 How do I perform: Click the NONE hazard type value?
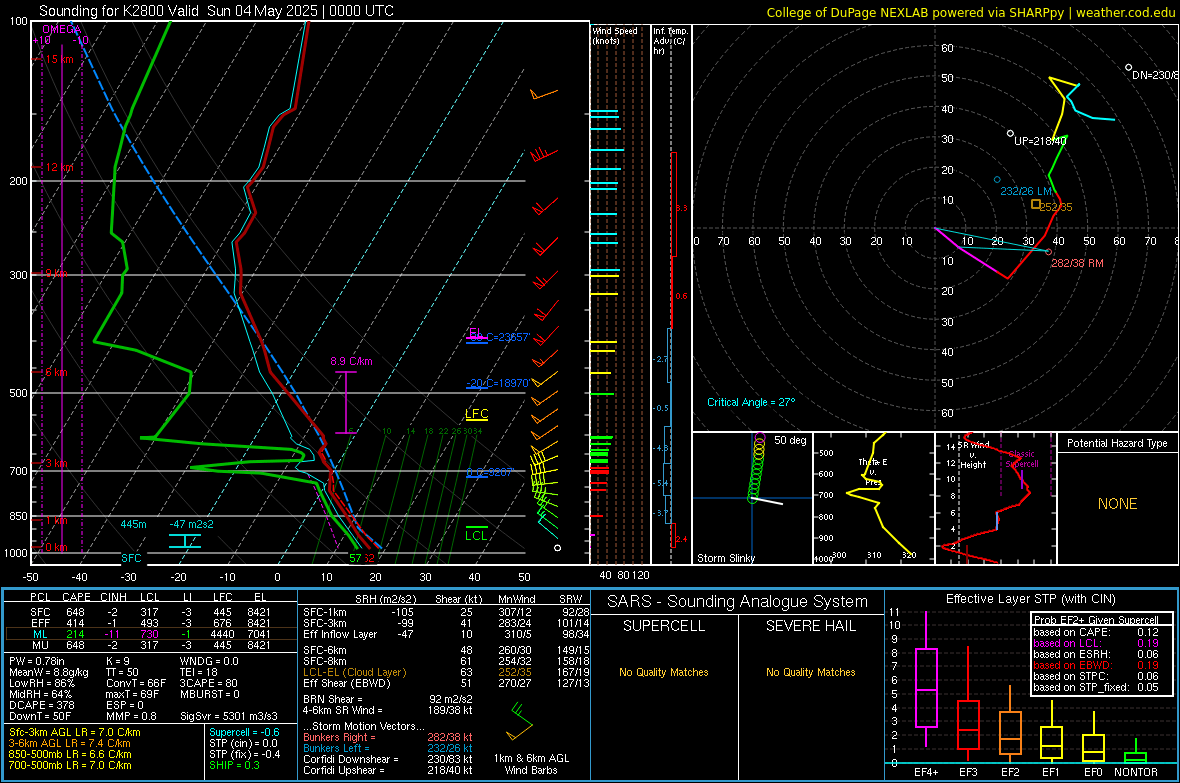pos(1117,504)
